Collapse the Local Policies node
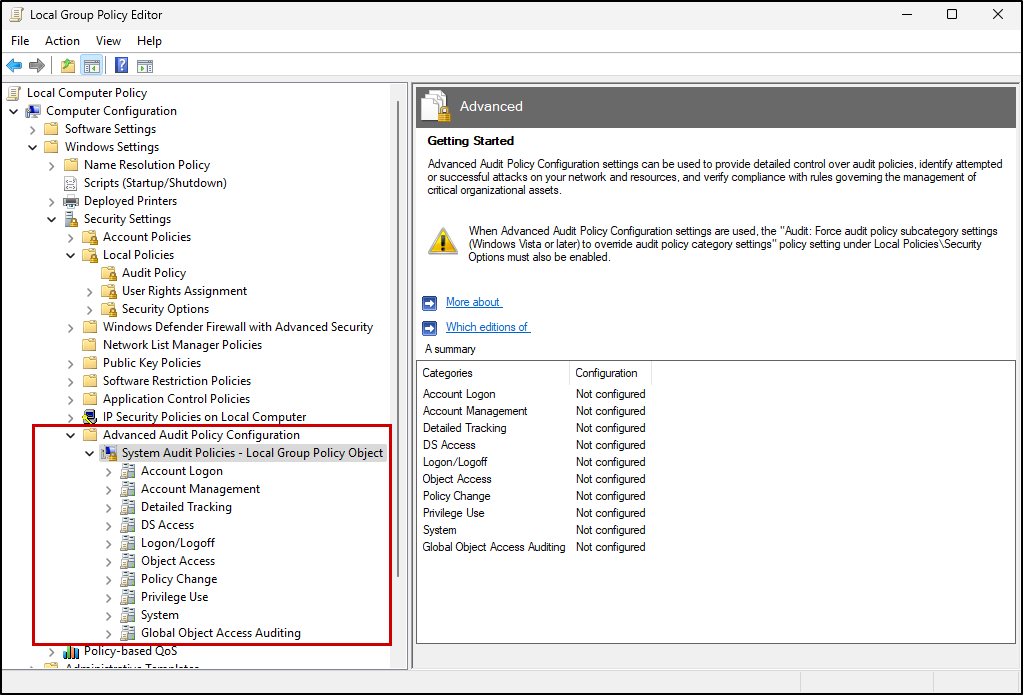 click(70, 254)
